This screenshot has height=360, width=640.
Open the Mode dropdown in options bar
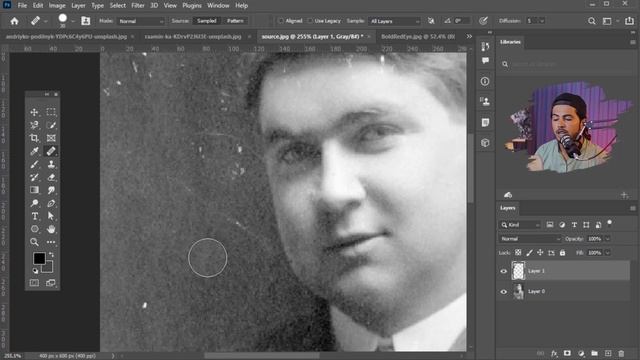(x=141, y=21)
